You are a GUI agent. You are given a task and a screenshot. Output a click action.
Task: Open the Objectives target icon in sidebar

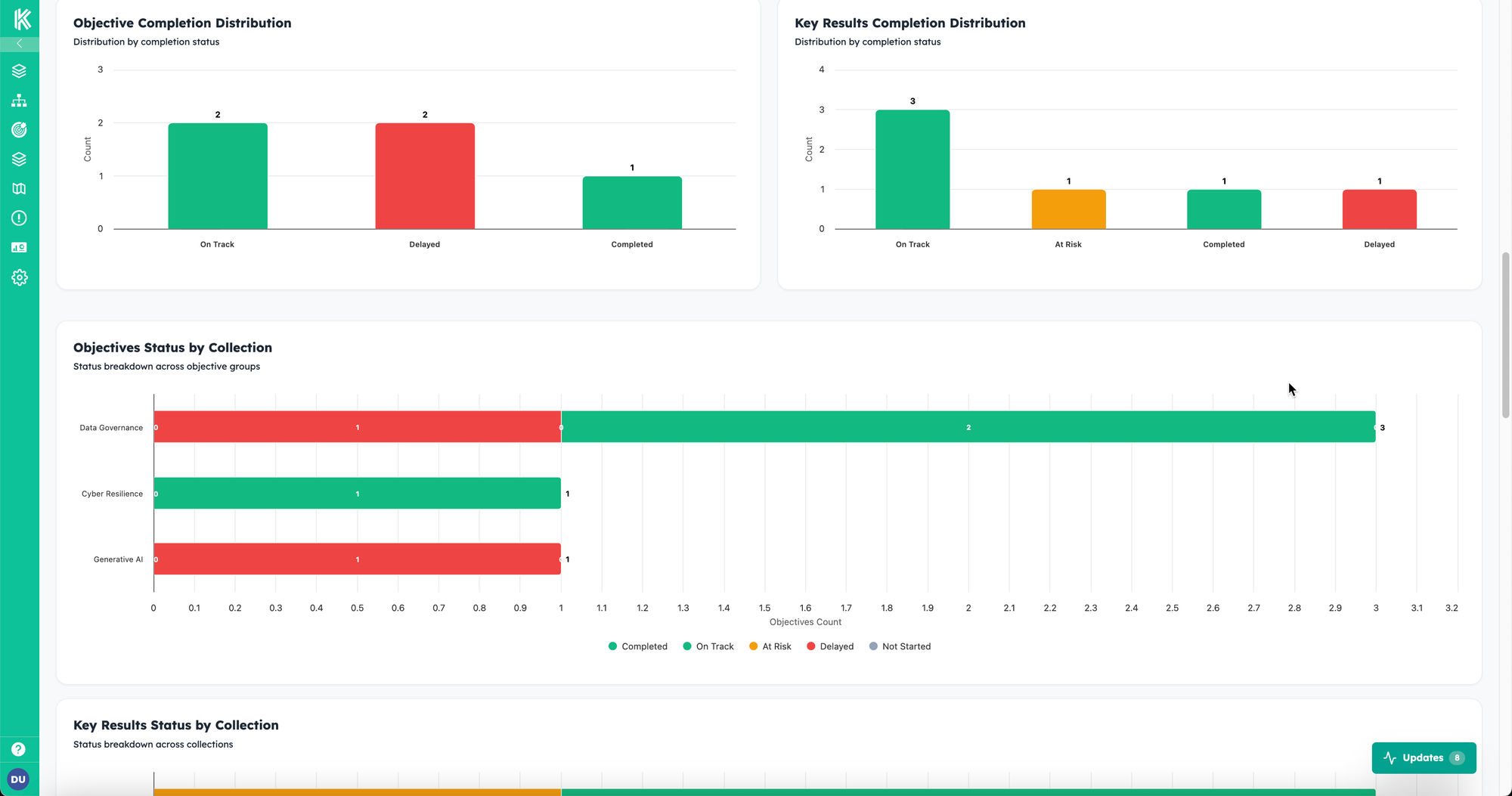19,129
